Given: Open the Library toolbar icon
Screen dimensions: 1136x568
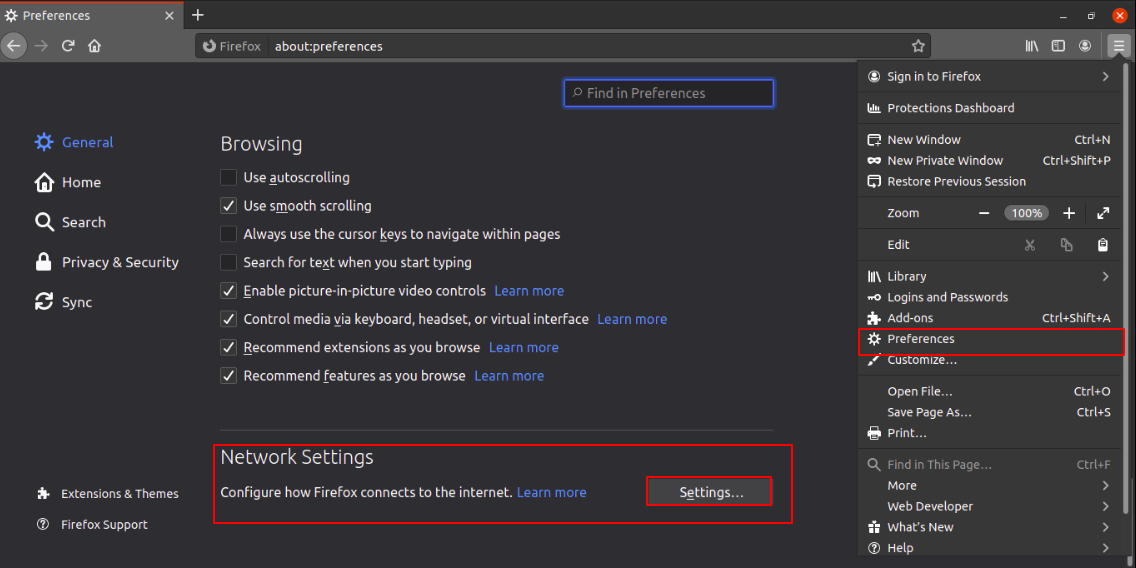Looking at the screenshot, I should (x=1032, y=46).
